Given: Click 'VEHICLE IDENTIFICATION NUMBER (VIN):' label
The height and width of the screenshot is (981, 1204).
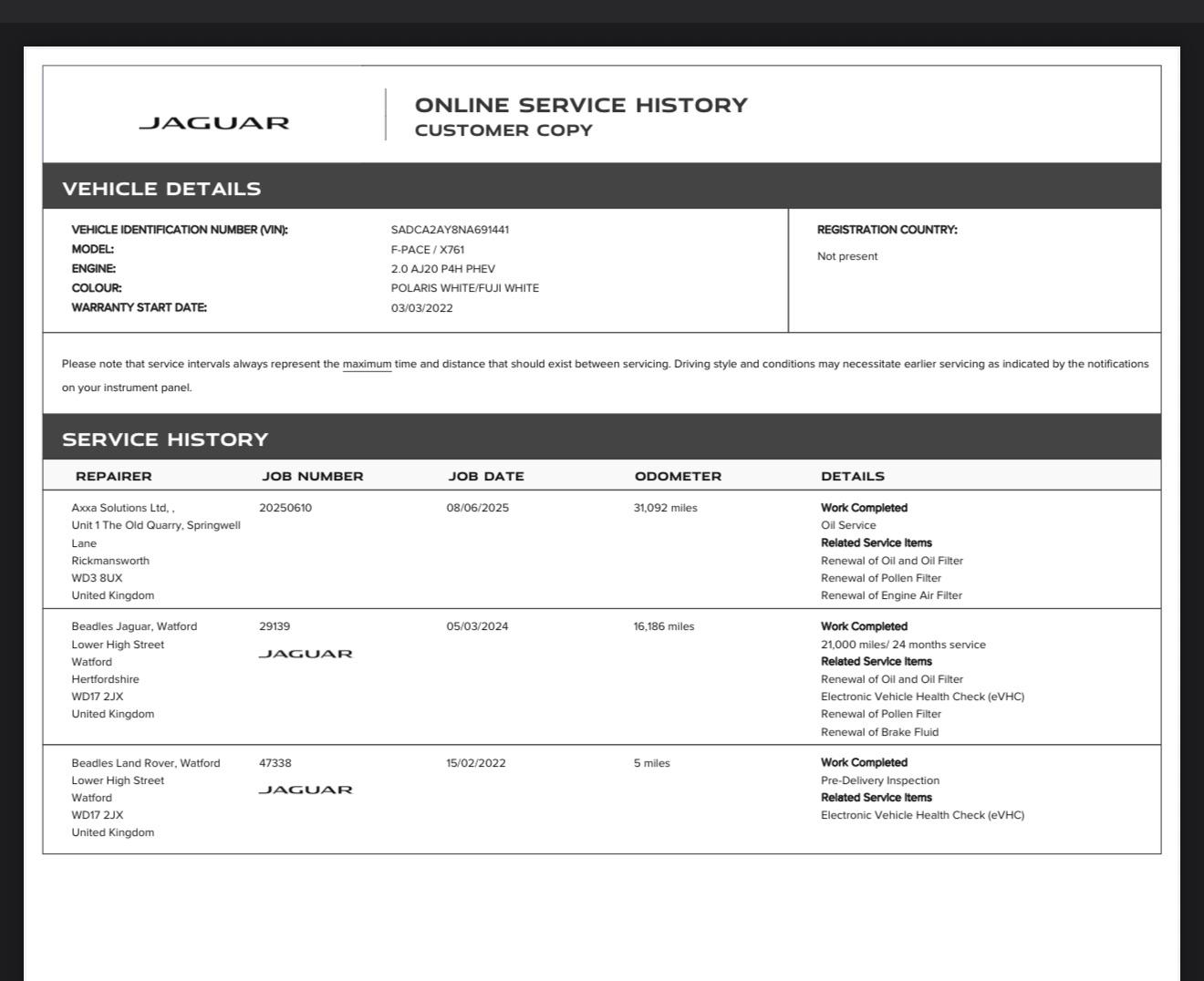Looking at the screenshot, I should (x=180, y=230).
